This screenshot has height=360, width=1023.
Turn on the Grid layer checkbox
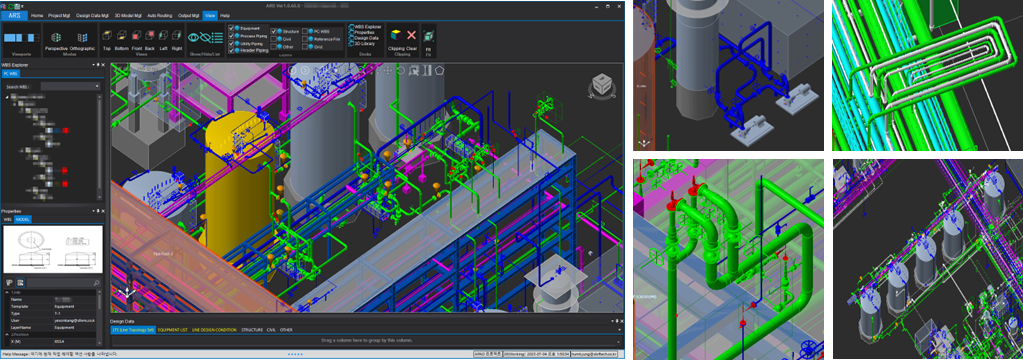click(305, 47)
